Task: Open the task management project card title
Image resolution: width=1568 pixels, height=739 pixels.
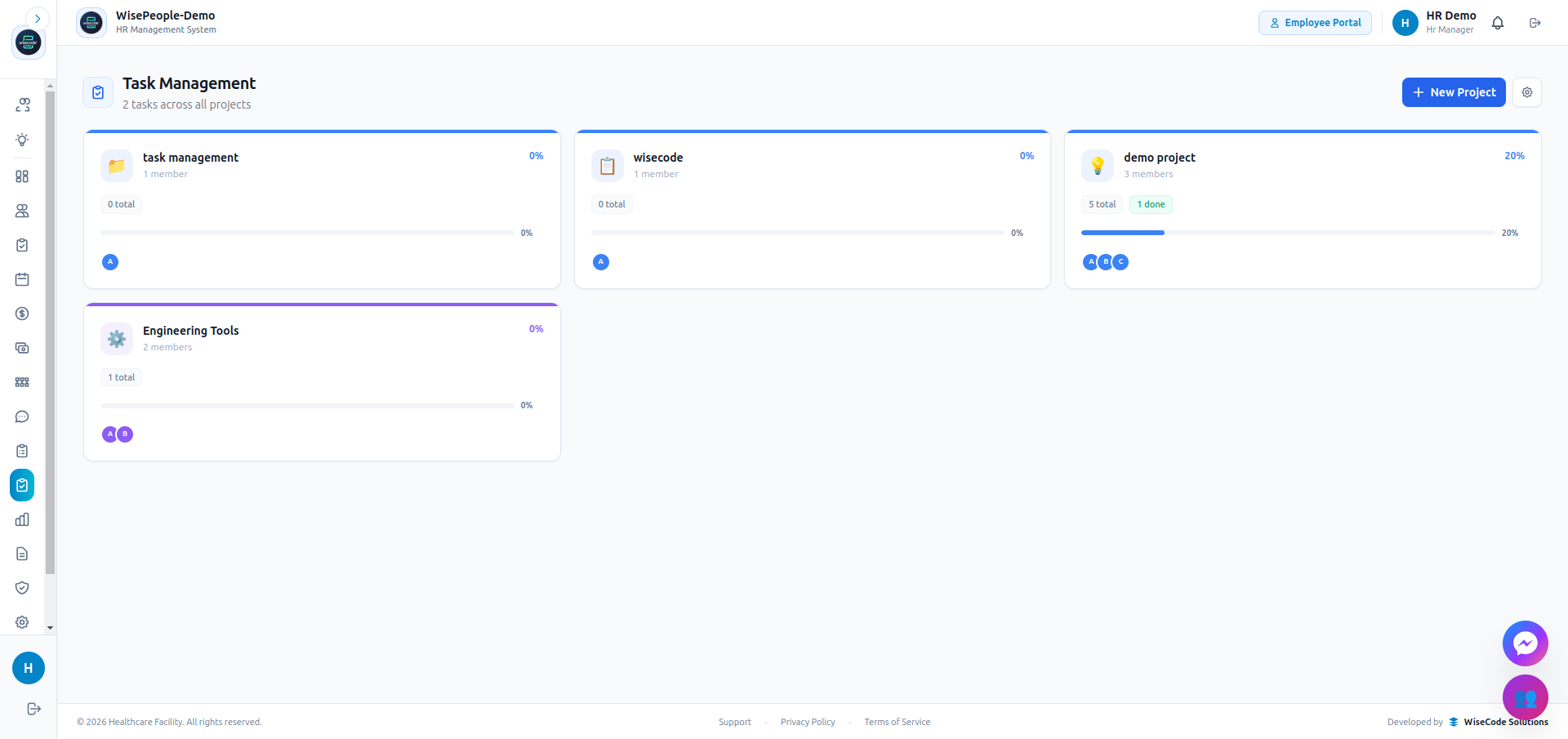Action: 190,158
